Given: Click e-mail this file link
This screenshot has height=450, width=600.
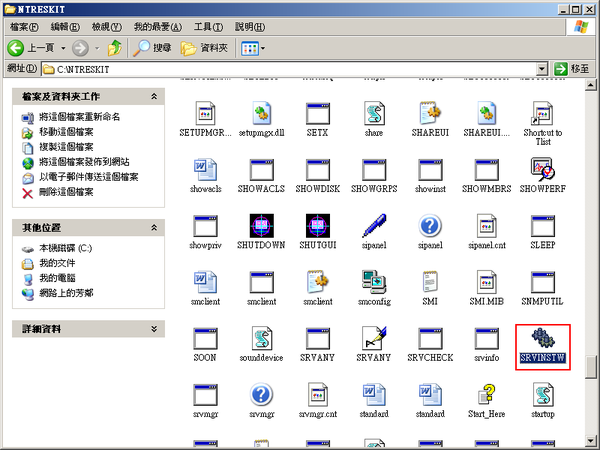Looking at the screenshot, I should 89,177.
